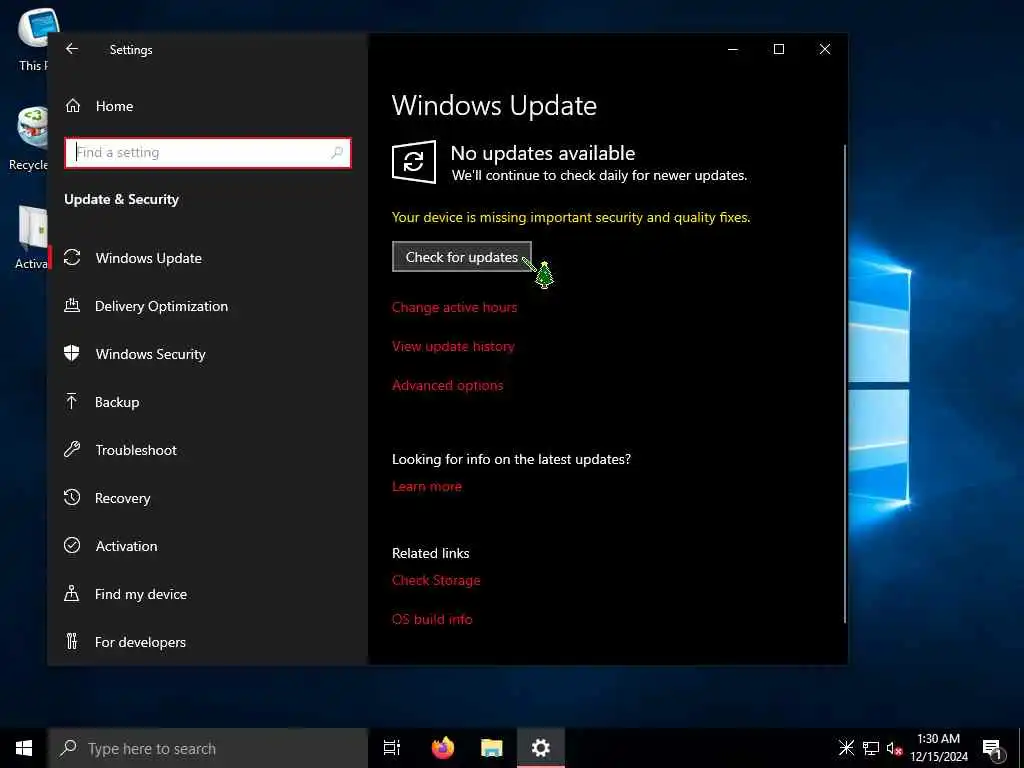Open the Windows Start menu
Image resolution: width=1024 pixels, height=768 pixels.
coord(24,748)
